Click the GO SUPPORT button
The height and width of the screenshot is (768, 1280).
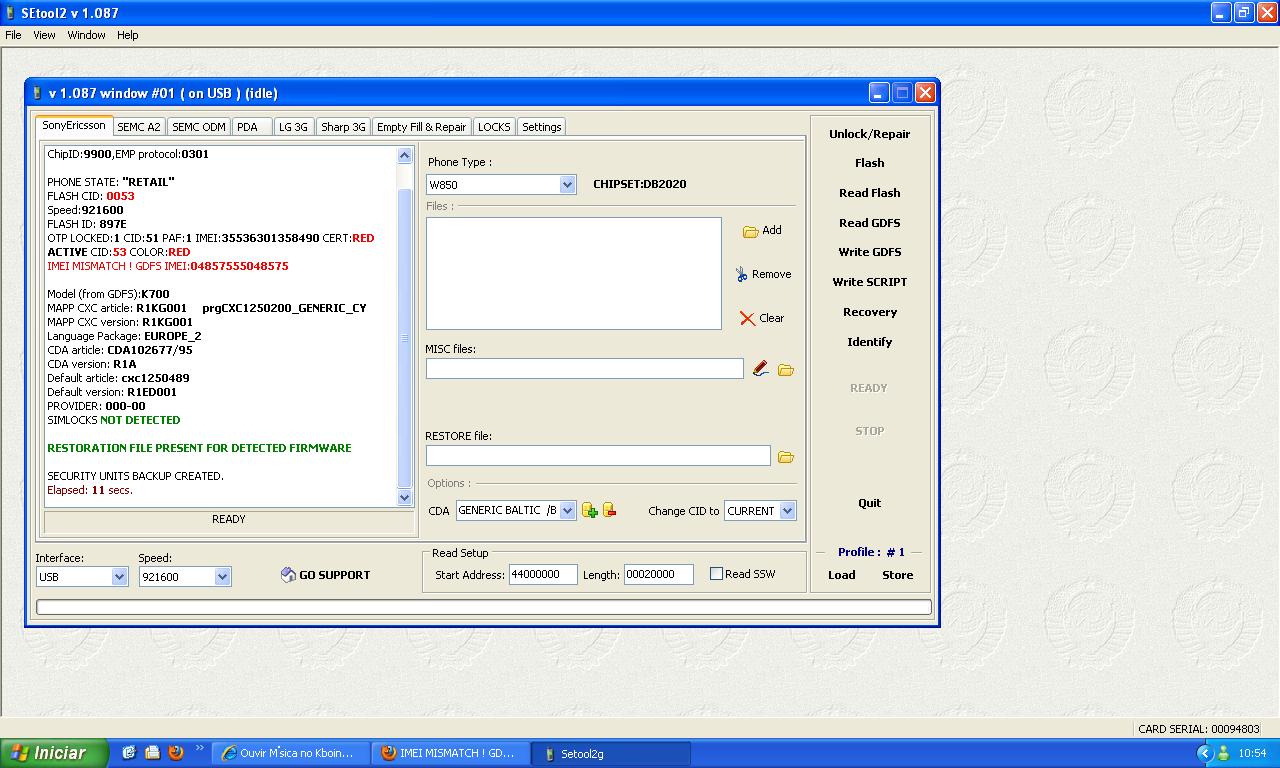click(326, 575)
